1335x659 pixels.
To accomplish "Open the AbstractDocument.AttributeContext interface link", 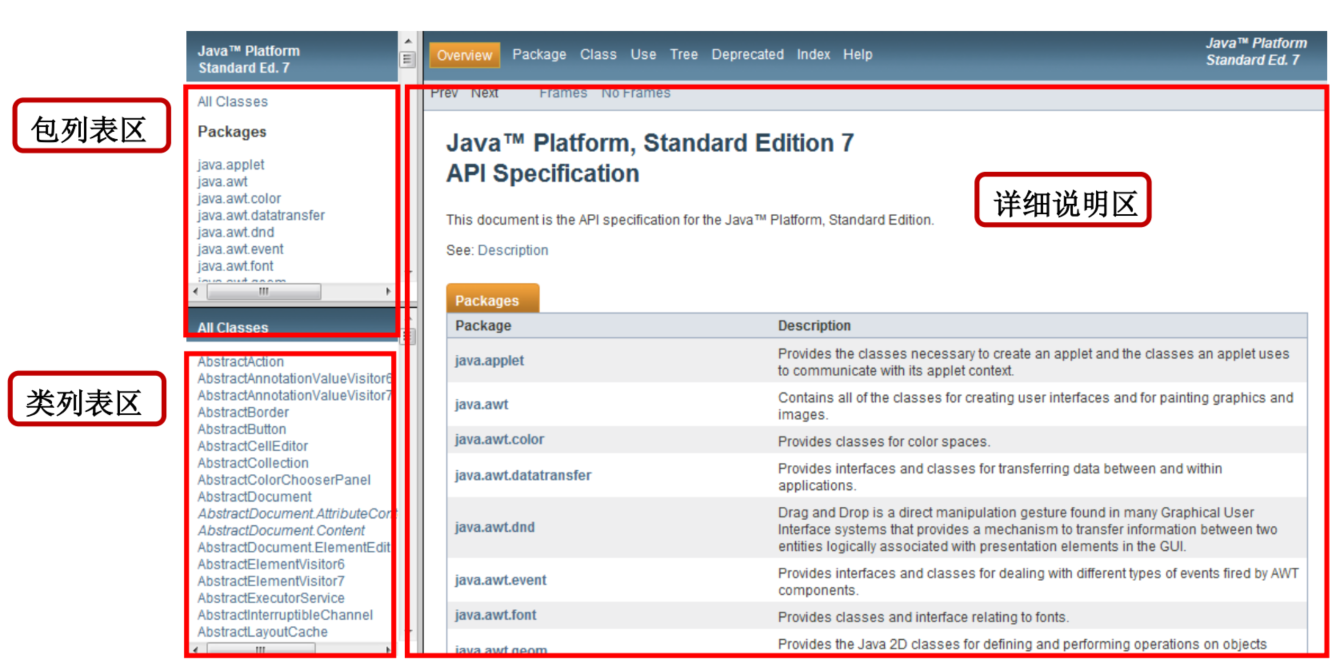I will [x=295, y=514].
